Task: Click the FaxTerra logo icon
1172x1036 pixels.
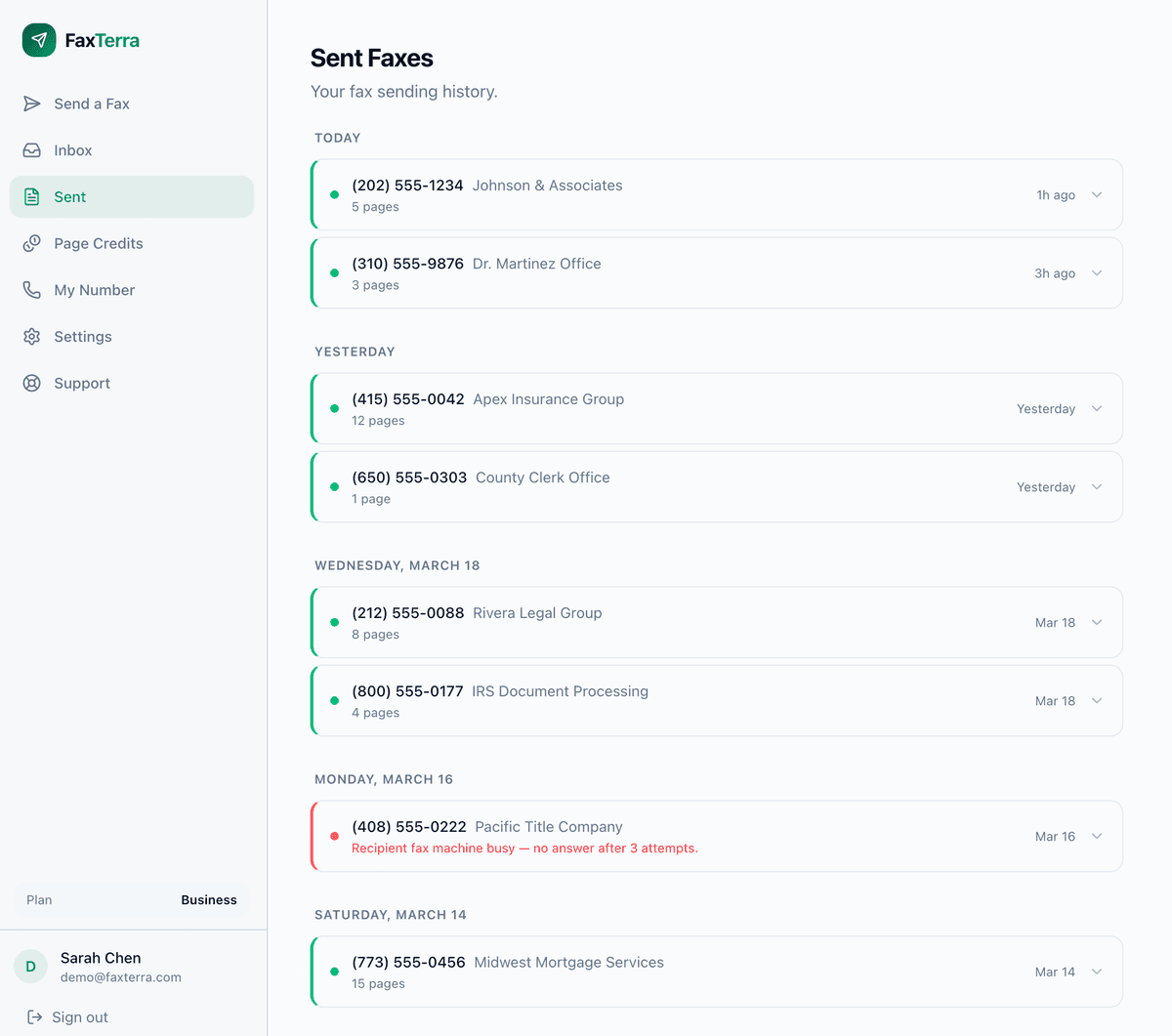Action: pyautogui.click(x=39, y=40)
